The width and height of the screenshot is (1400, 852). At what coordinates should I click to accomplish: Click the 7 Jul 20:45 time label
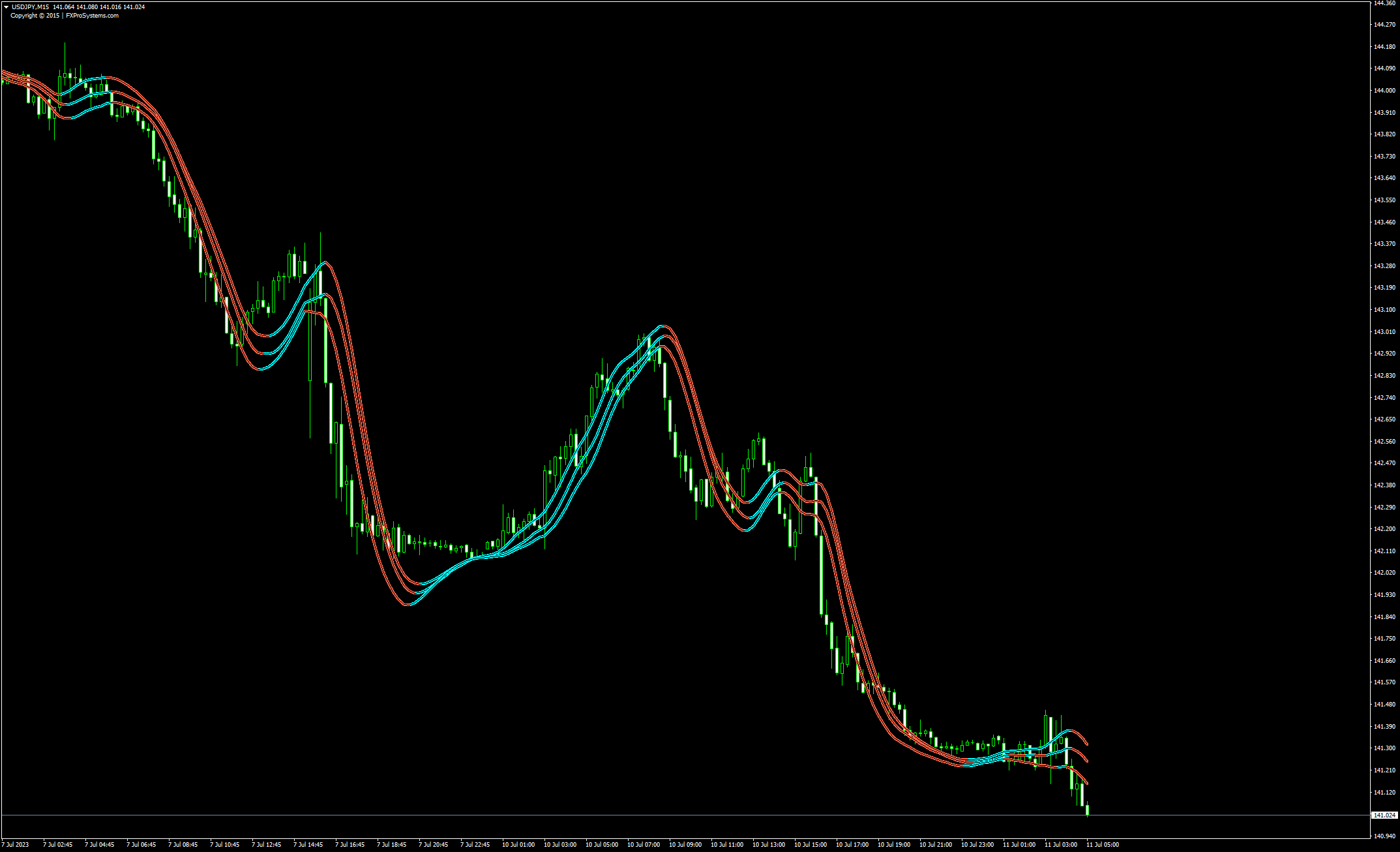(433, 845)
